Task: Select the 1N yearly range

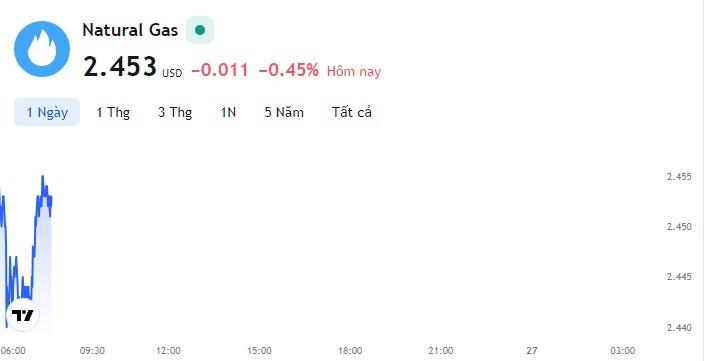Action: coord(228,112)
